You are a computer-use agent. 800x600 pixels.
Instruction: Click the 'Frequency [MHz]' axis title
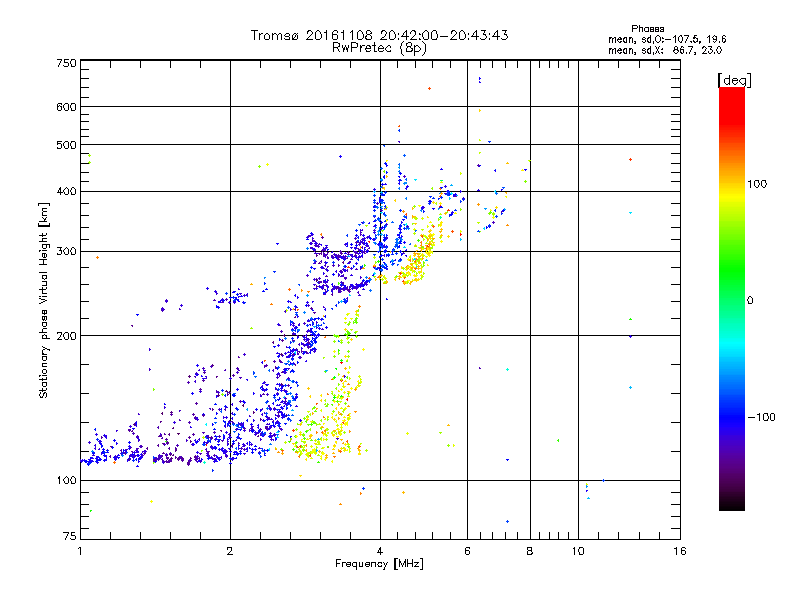pyautogui.click(x=379, y=564)
